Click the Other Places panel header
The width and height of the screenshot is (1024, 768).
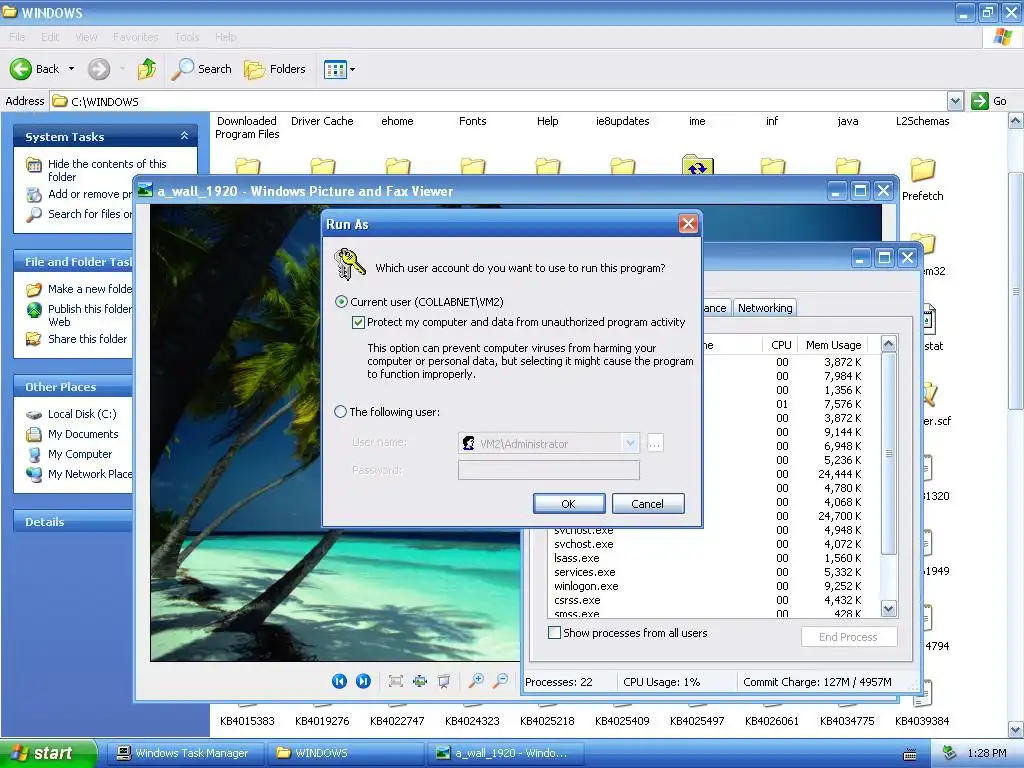(x=73, y=387)
